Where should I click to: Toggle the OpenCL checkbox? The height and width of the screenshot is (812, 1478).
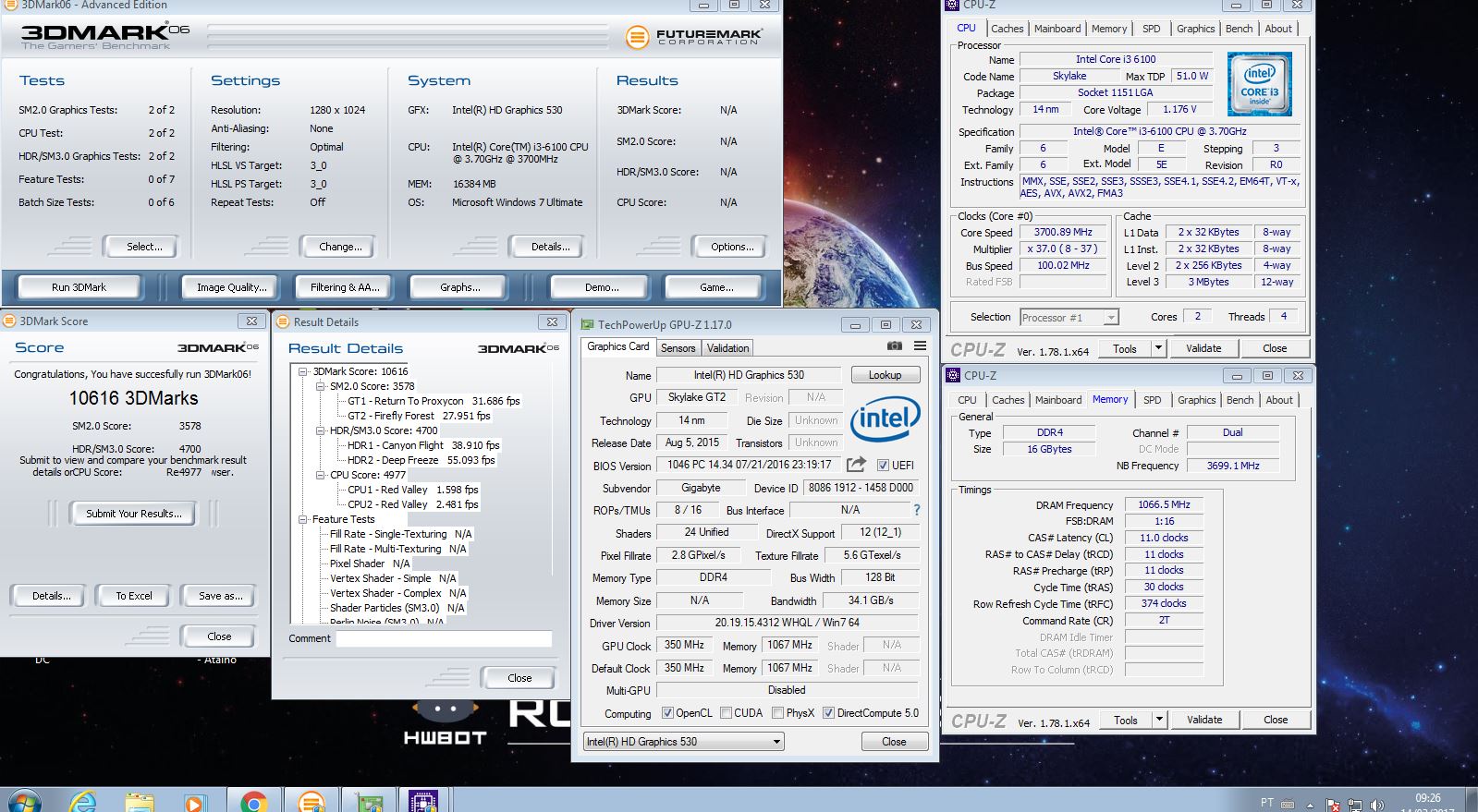coord(667,713)
